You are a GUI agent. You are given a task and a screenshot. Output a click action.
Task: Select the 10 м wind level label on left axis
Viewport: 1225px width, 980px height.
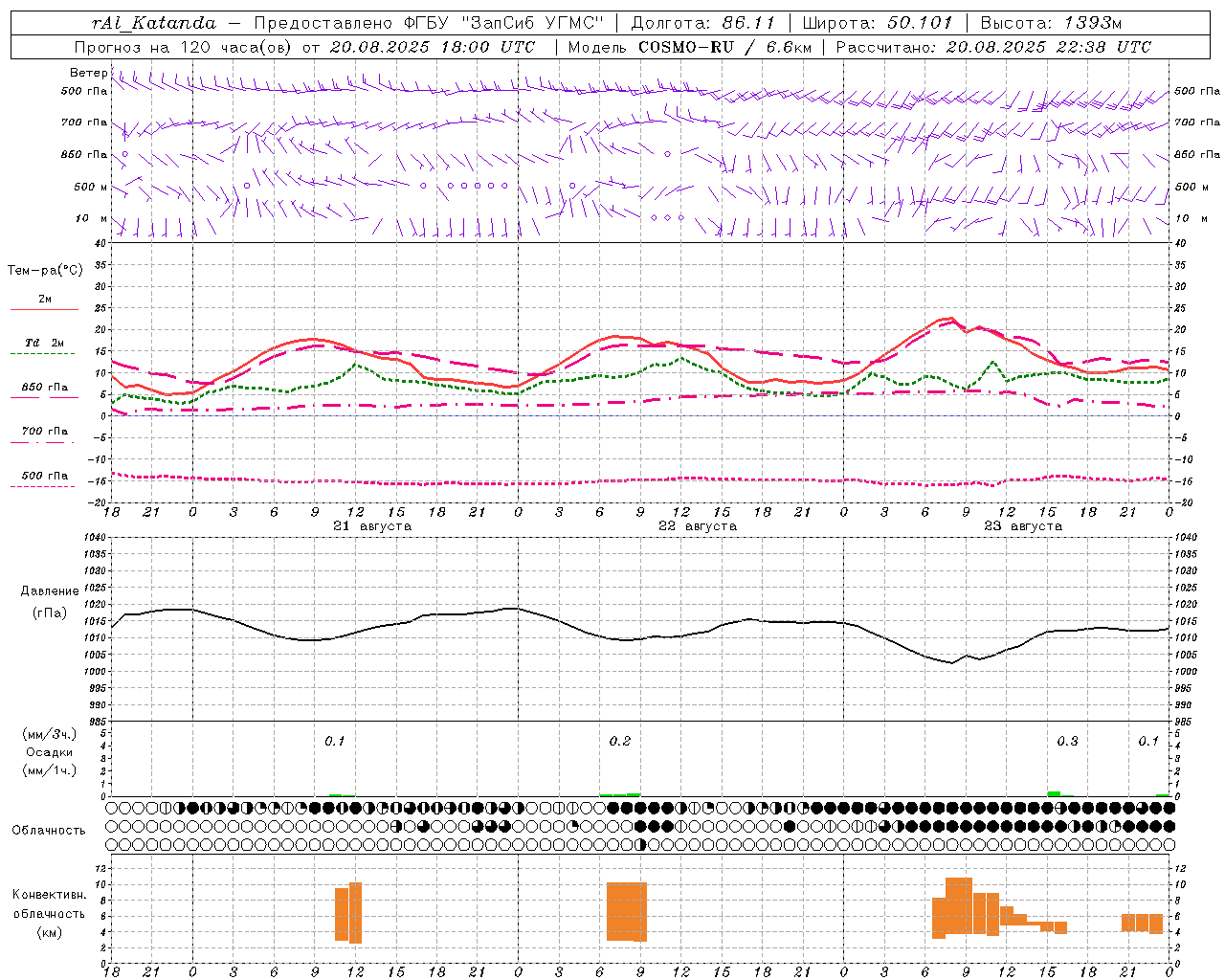(91, 218)
